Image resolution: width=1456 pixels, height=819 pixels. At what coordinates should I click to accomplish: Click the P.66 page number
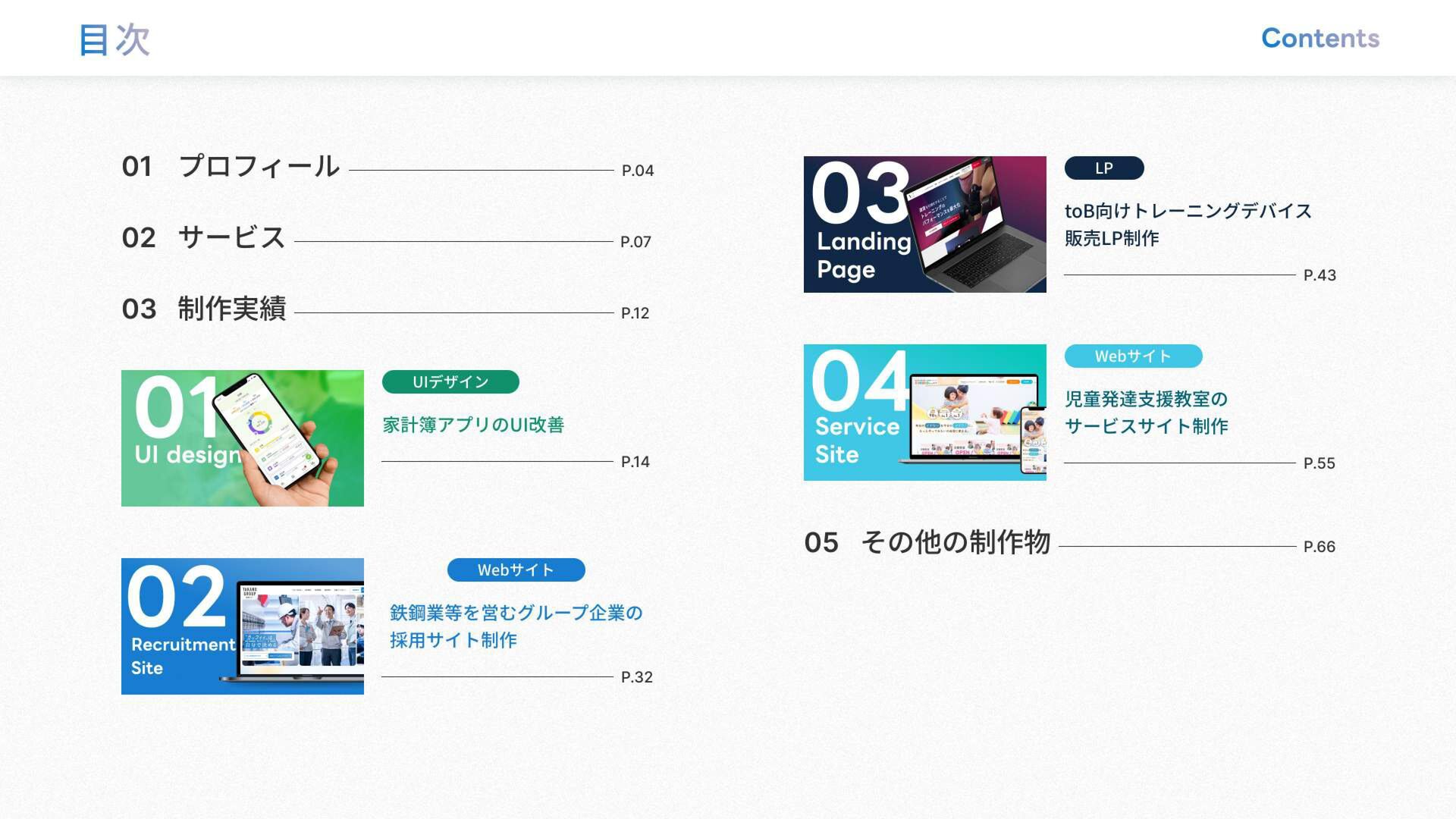coord(1319,547)
